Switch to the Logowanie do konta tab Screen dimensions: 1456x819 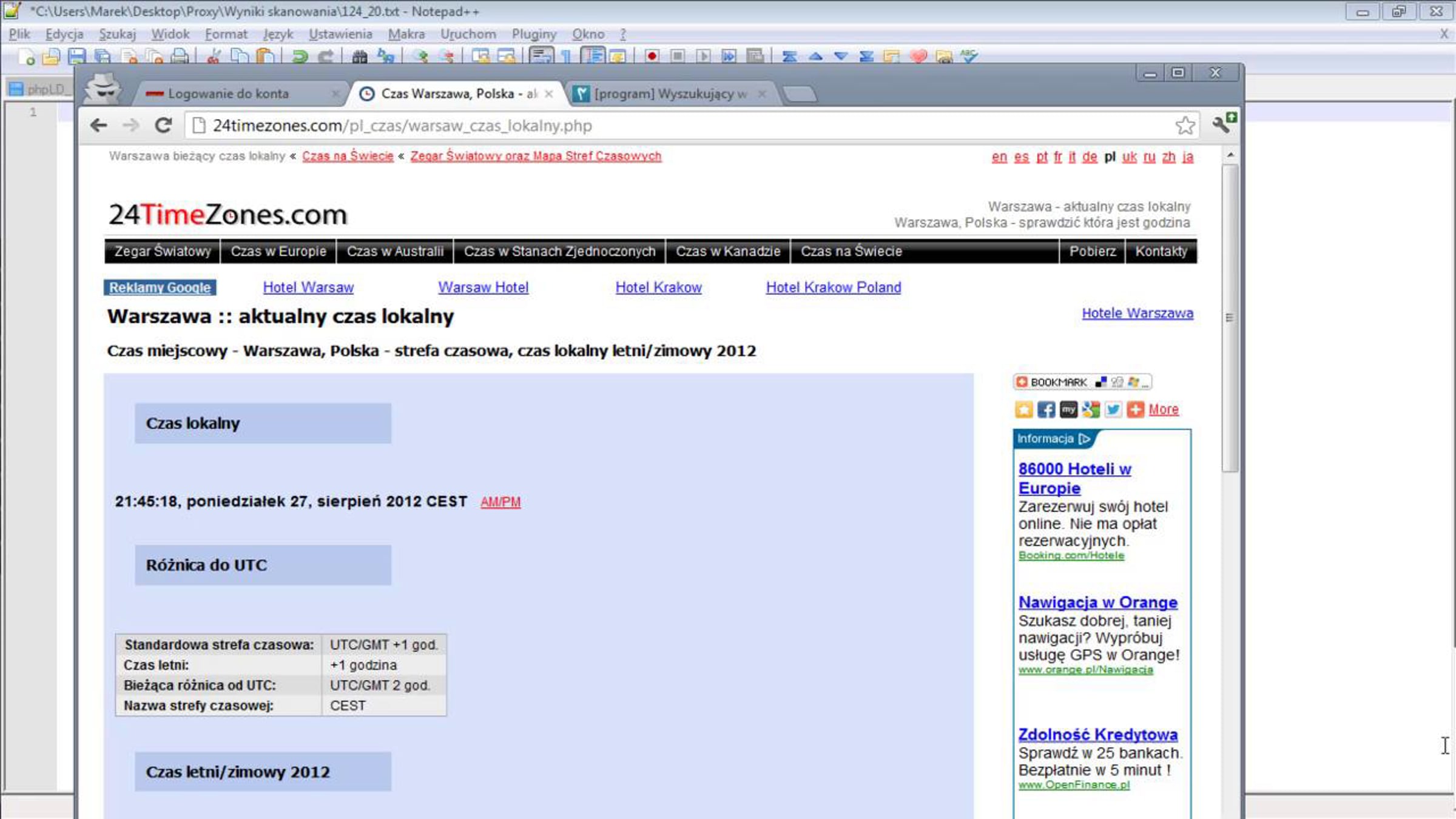240,93
